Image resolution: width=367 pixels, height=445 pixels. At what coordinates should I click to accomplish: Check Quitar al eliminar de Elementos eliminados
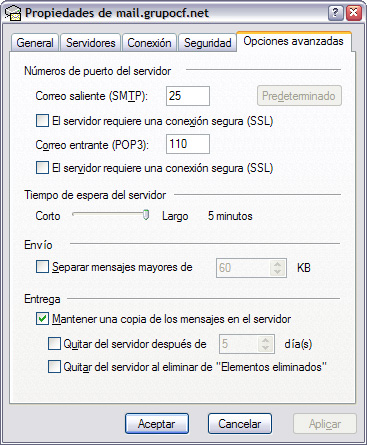pyautogui.click(x=54, y=367)
